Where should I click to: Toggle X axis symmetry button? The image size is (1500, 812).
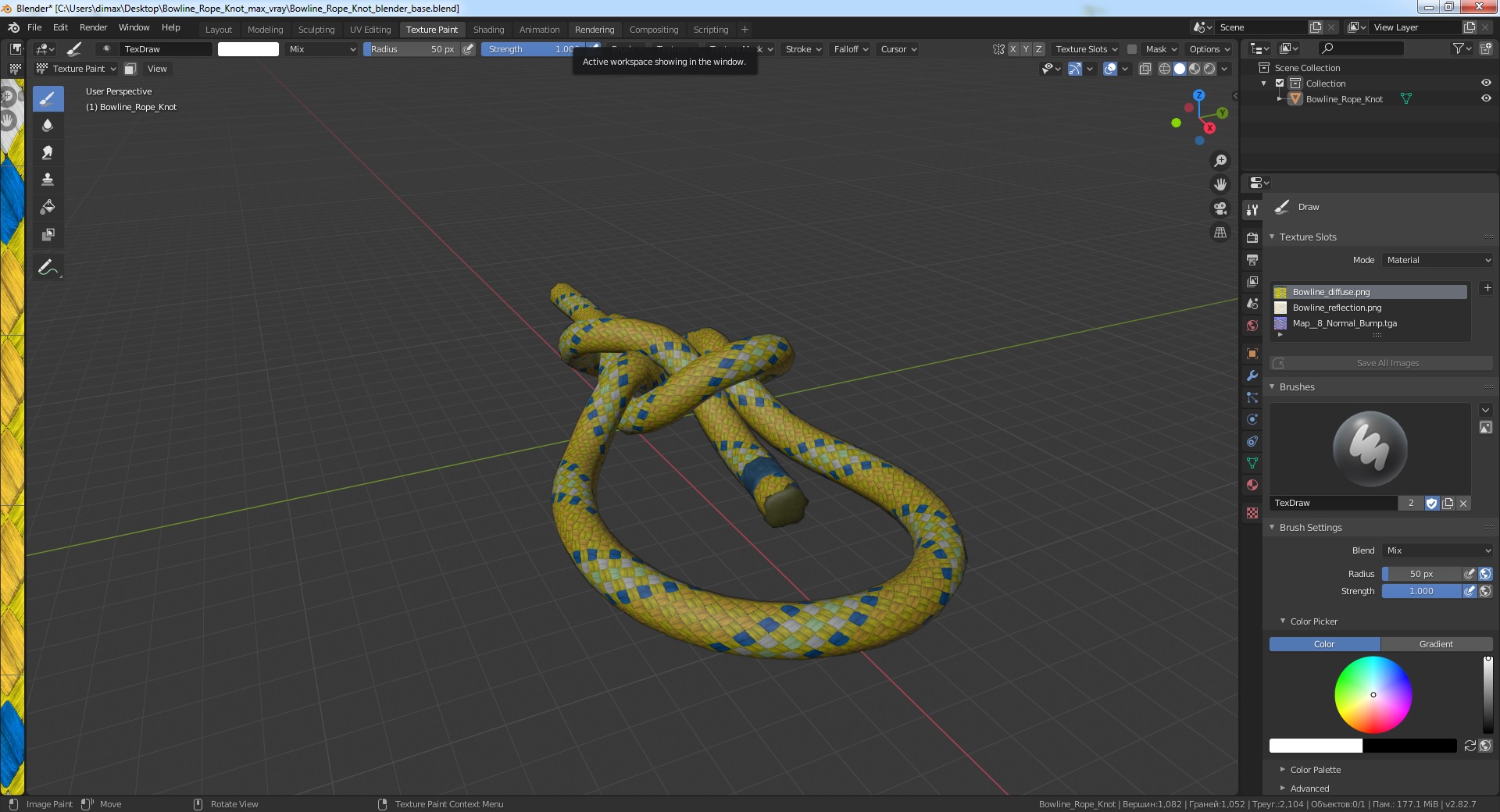click(1013, 49)
